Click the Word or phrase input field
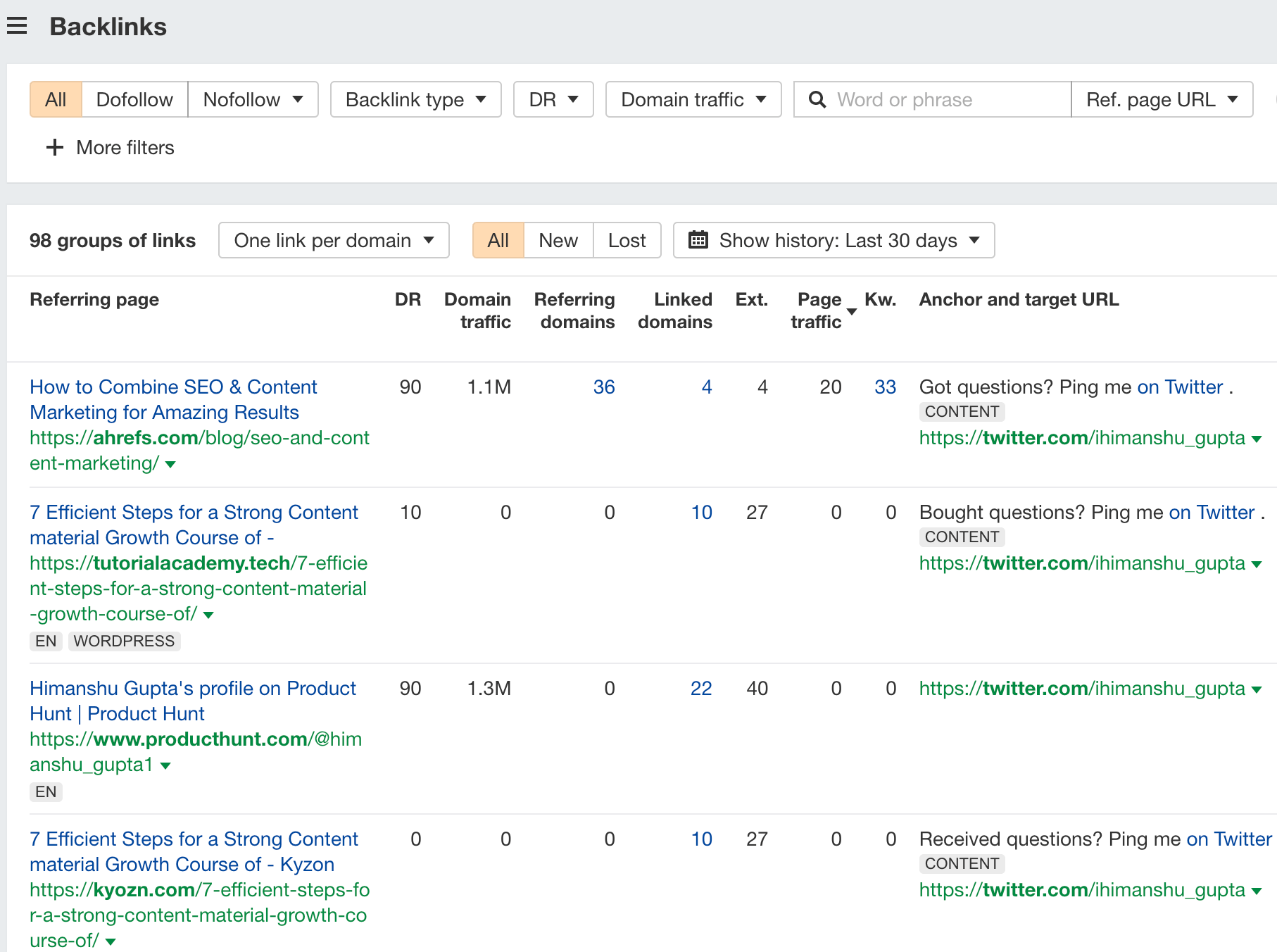Viewport: 1277px width, 952px height. (929, 99)
